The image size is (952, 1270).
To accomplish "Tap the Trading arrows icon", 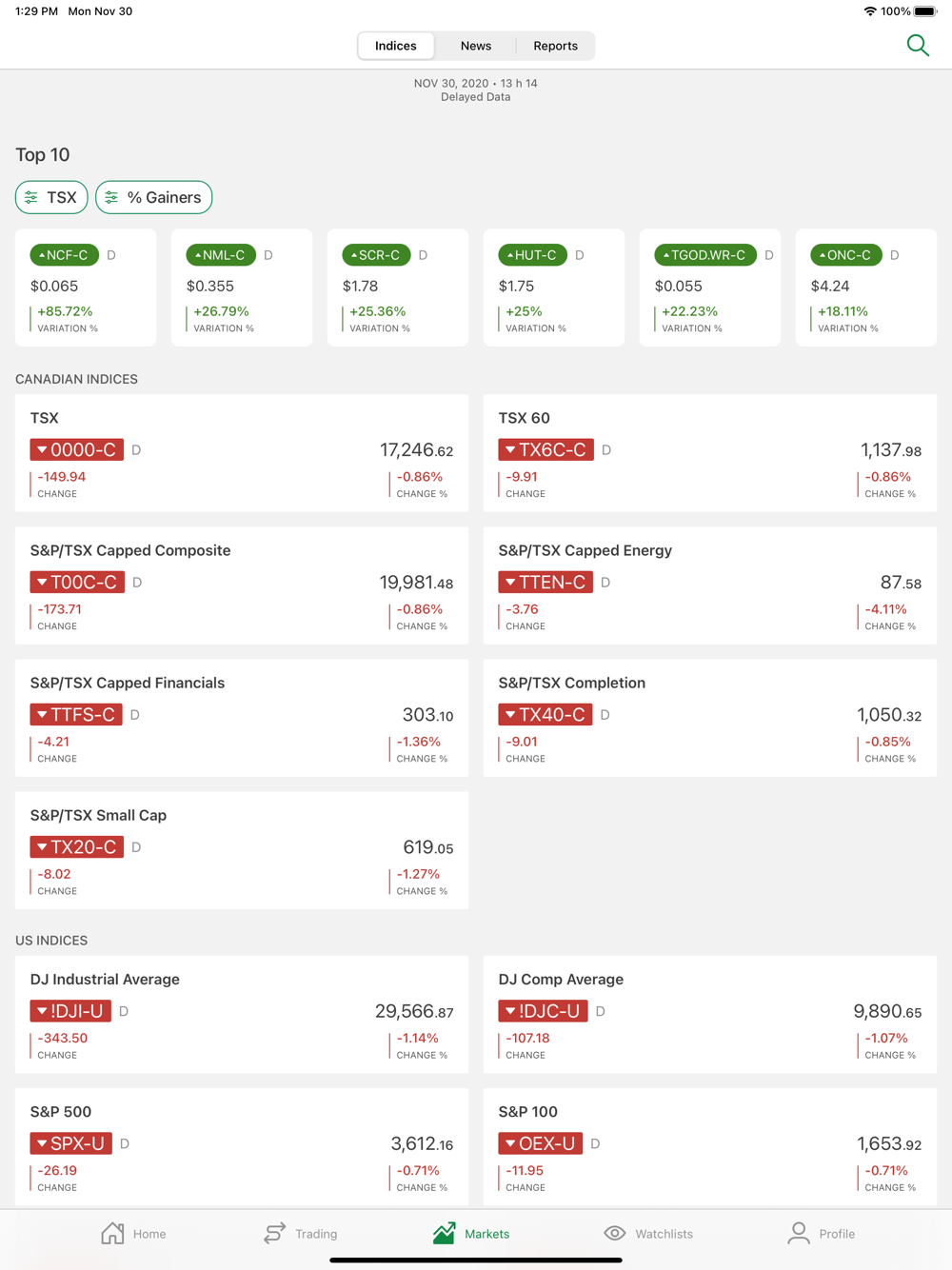I will [275, 1233].
